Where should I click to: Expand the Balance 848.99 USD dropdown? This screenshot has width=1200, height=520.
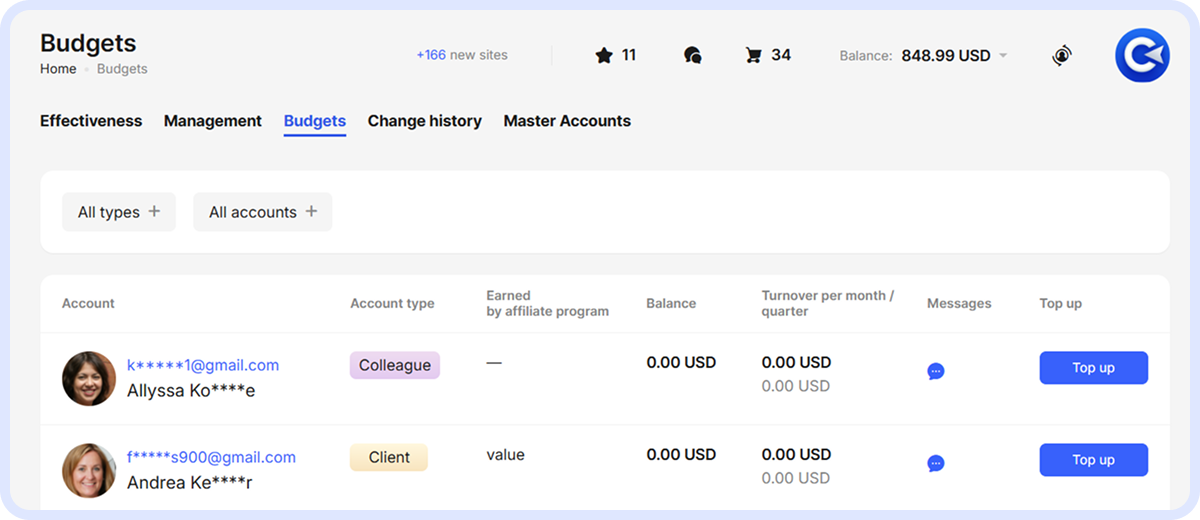[1003, 56]
